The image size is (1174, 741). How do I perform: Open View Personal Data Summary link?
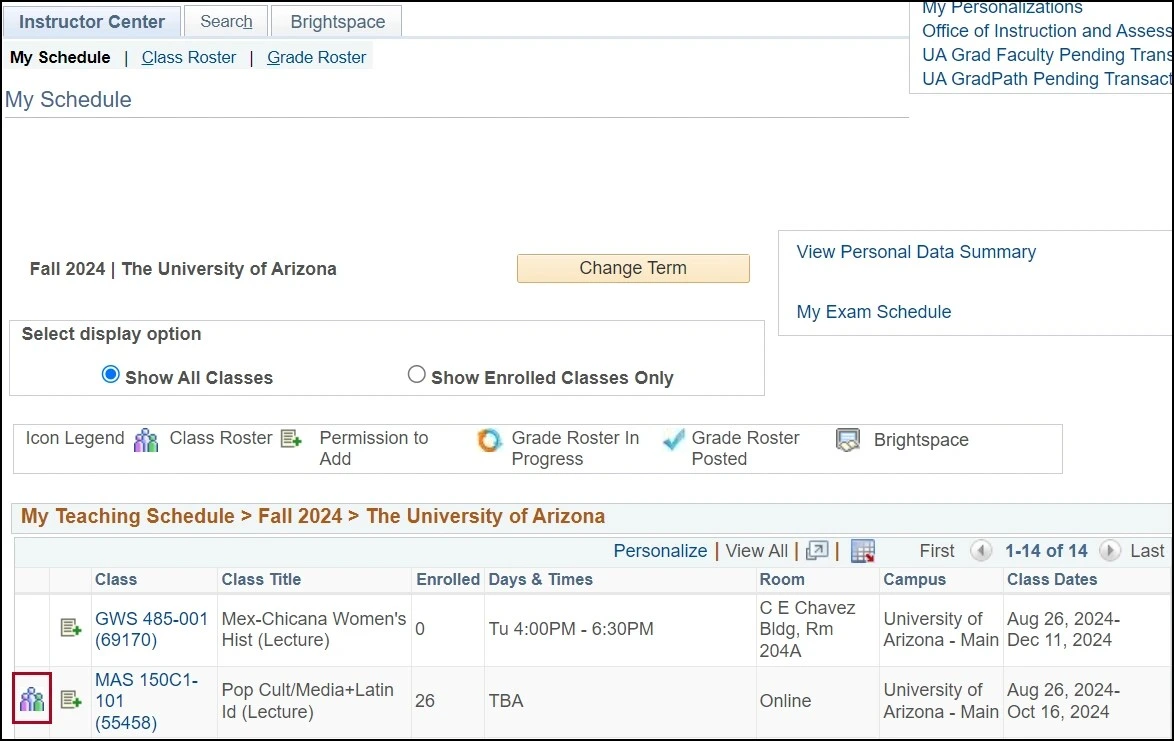916,252
